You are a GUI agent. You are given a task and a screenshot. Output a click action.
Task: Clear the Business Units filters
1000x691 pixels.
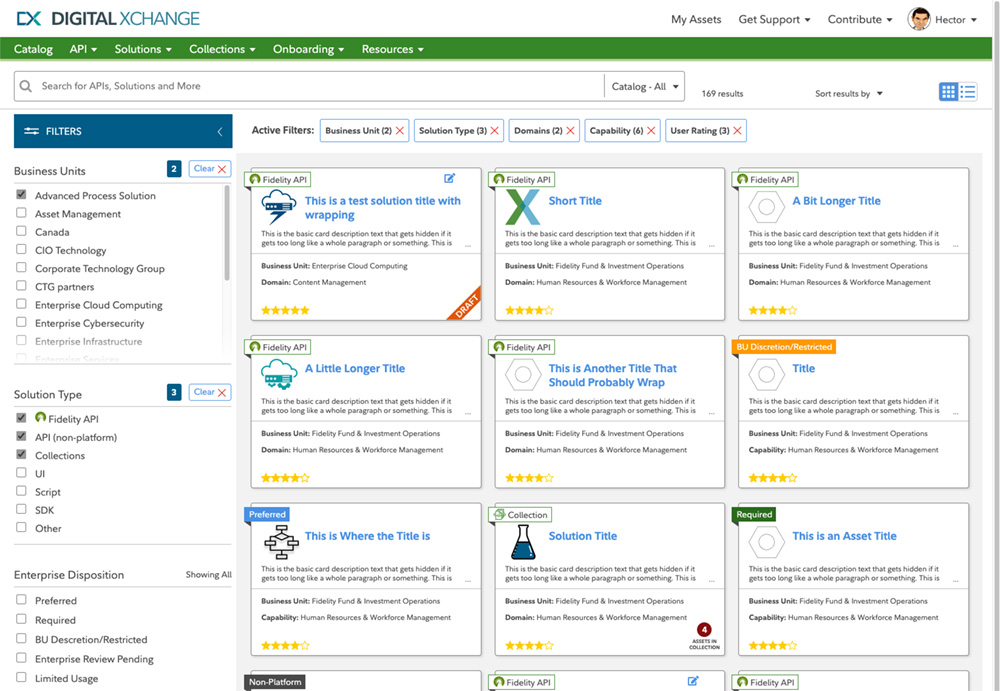209,168
